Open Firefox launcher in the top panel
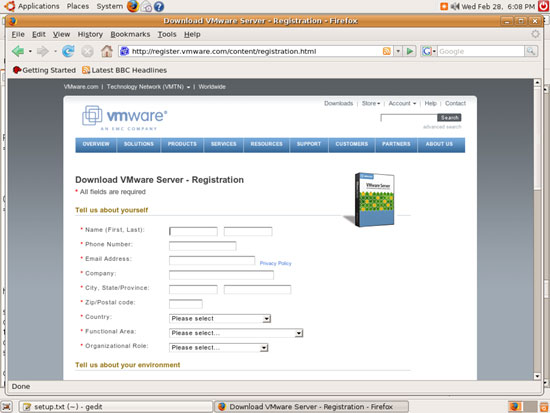The image size is (550, 413). click(133, 6)
